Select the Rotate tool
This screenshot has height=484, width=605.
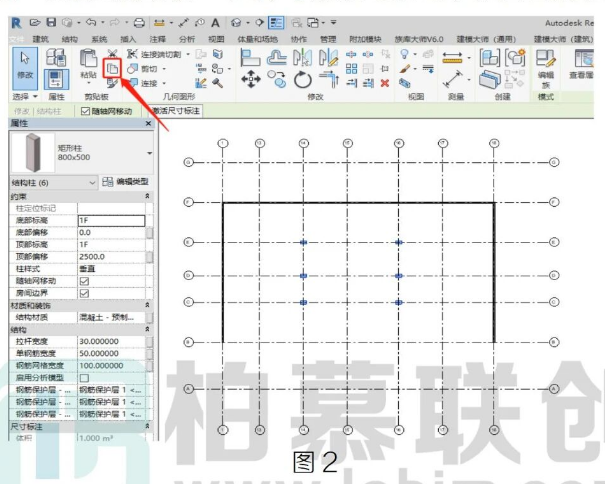click(302, 80)
